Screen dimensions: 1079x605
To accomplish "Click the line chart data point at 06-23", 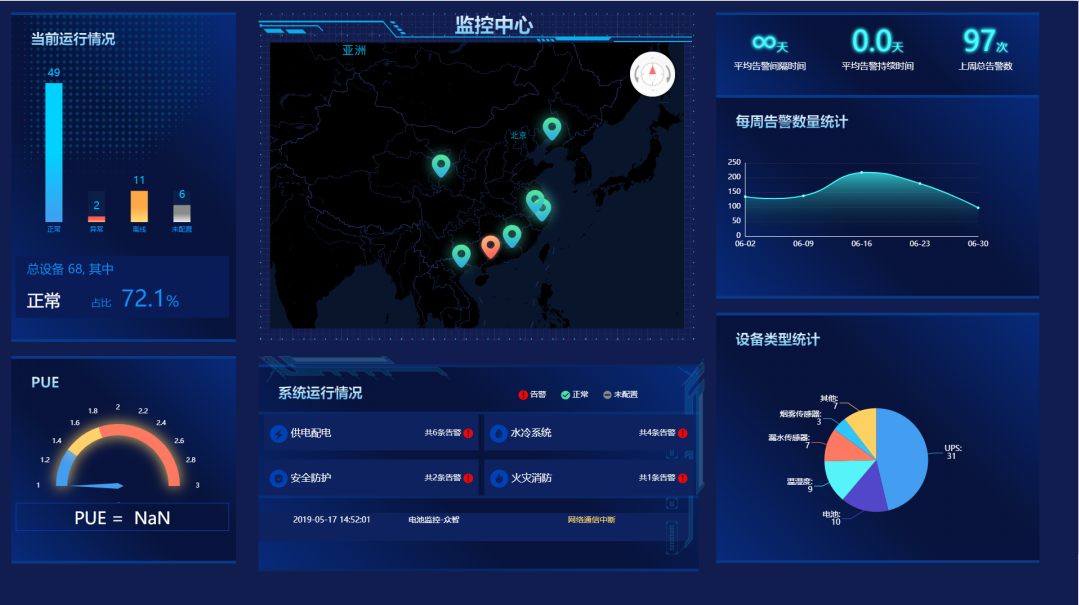I will pos(920,183).
